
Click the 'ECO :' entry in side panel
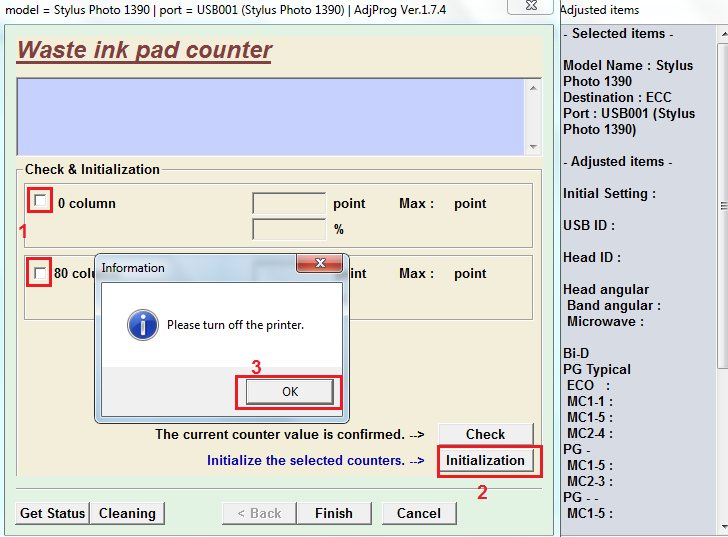click(588, 385)
